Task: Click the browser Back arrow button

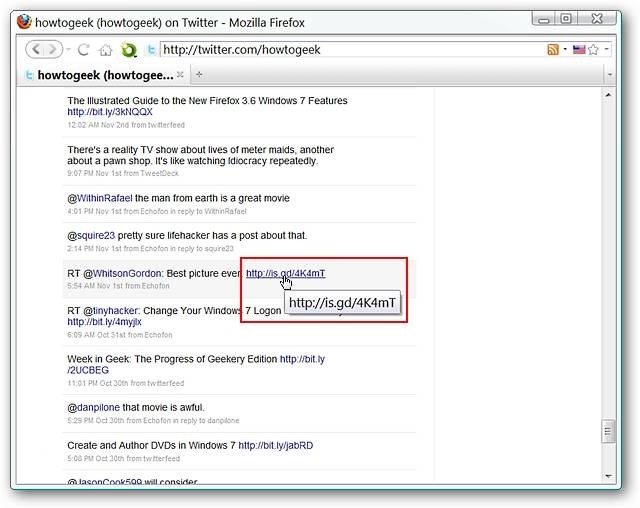Action: [x=36, y=50]
